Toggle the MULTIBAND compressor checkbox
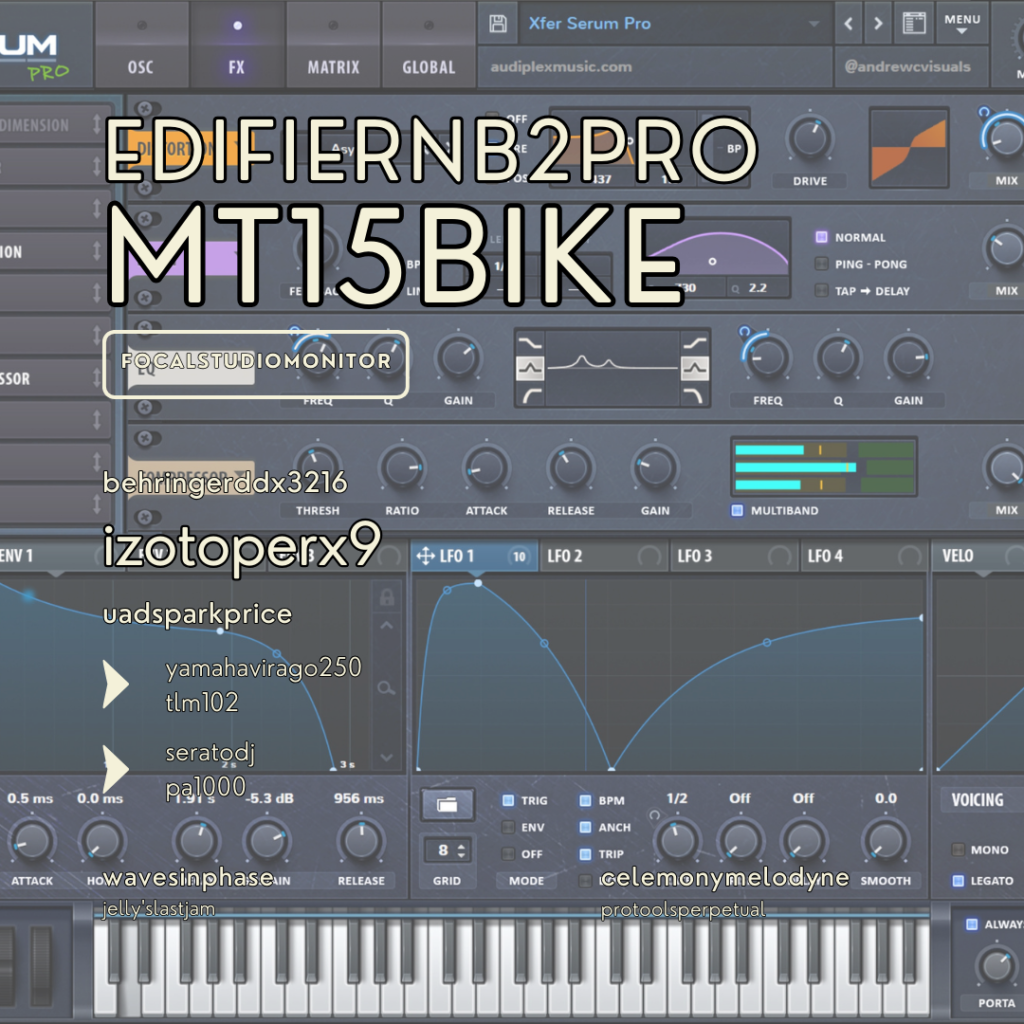The width and height of the screenshot is (1024, 1024). [737, 511]
